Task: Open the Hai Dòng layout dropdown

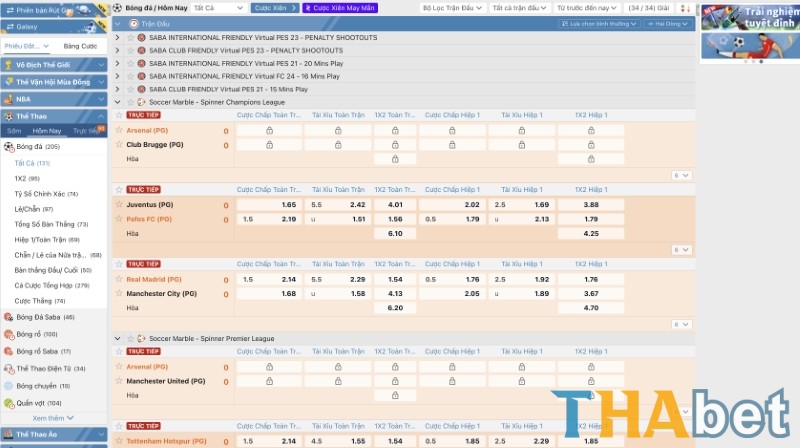Action: tap(667, 23)
